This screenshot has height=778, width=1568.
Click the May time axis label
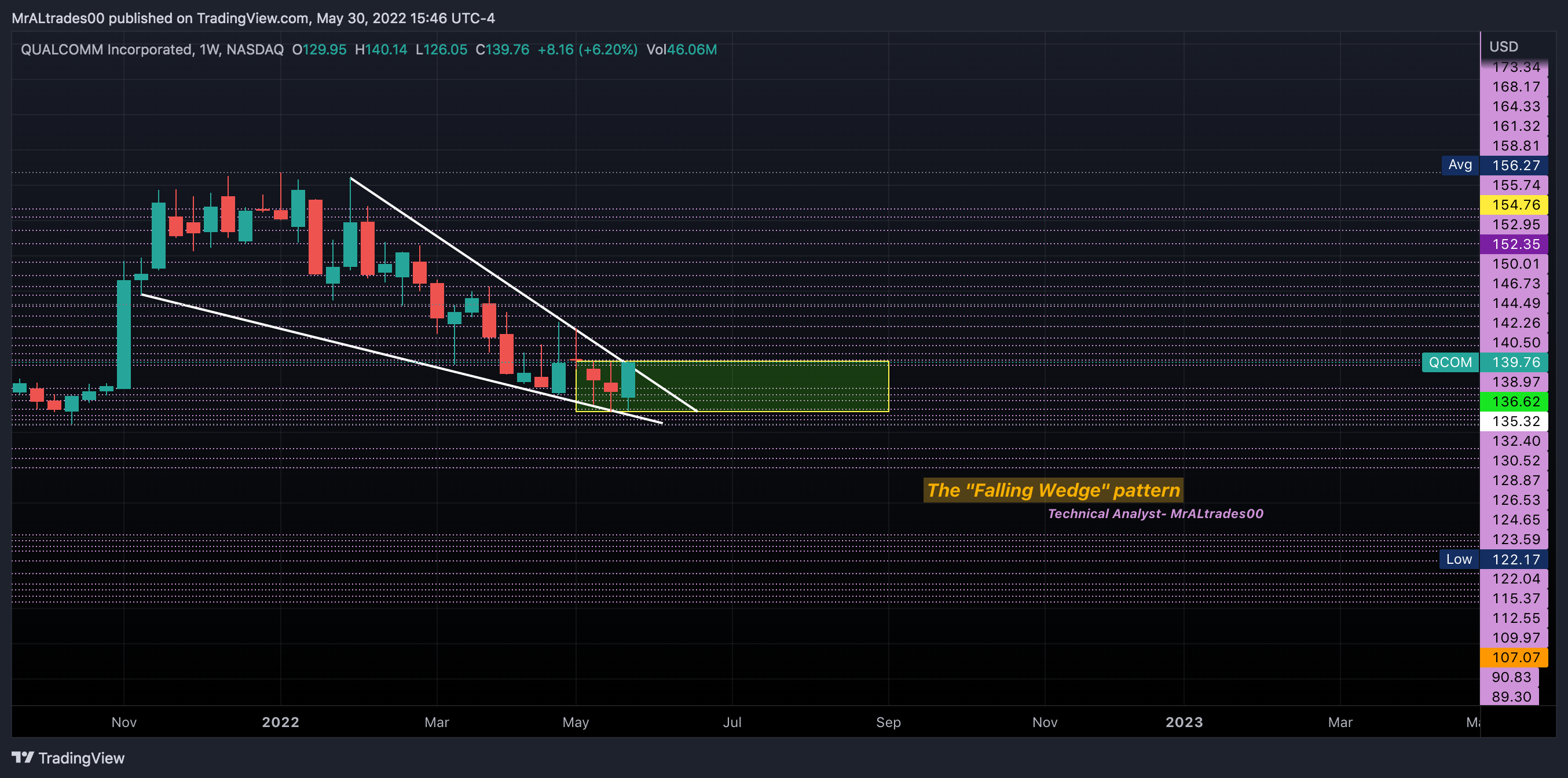pyautogui.click(x=575, y=722)
